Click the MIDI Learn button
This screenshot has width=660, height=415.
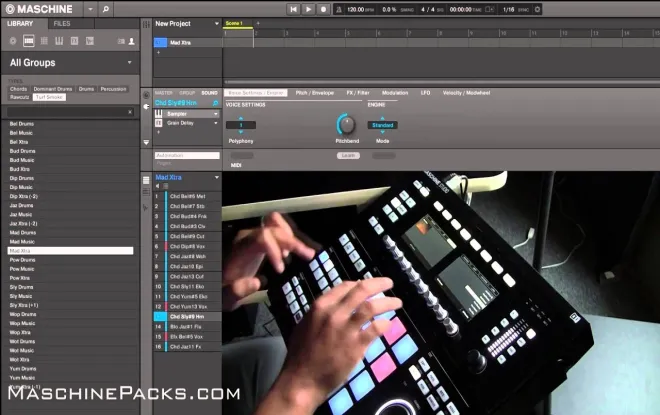point(348,156)
